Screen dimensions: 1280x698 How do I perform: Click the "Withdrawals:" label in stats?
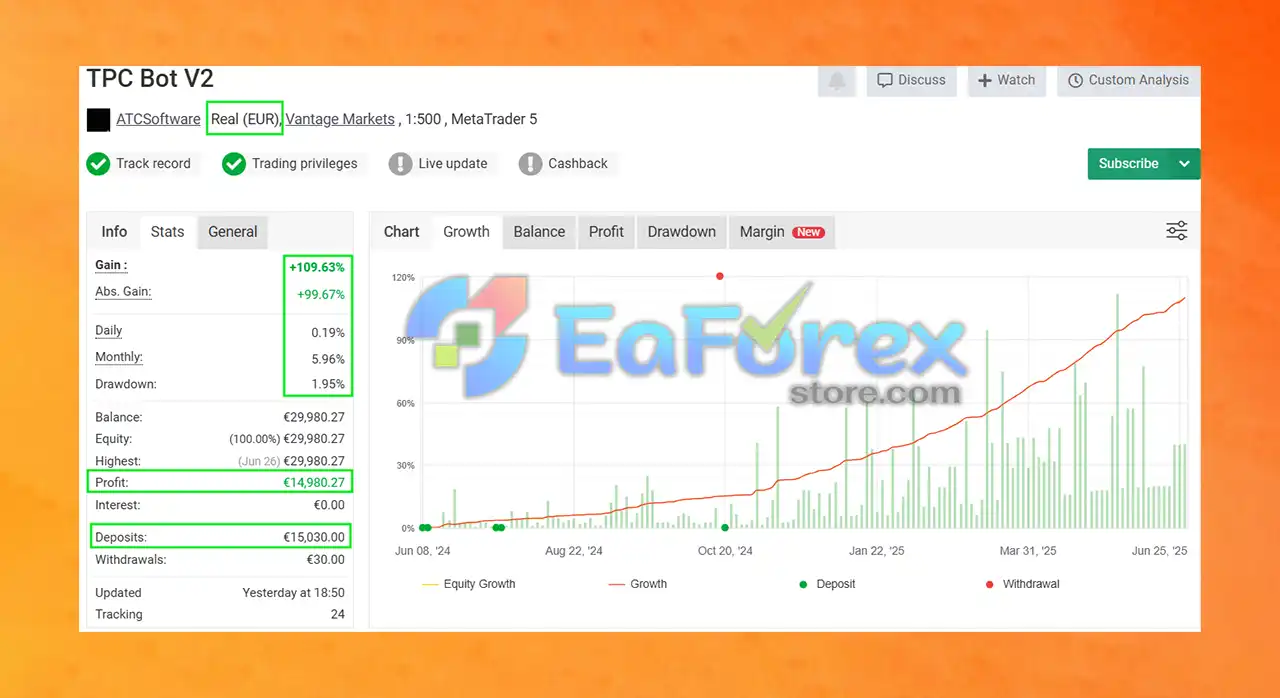131,560
